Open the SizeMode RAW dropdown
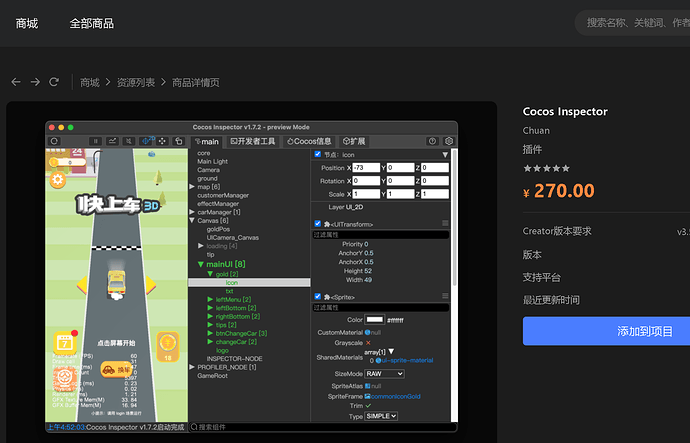The width and height of the screenshot is (690, 443). (384, 373)
